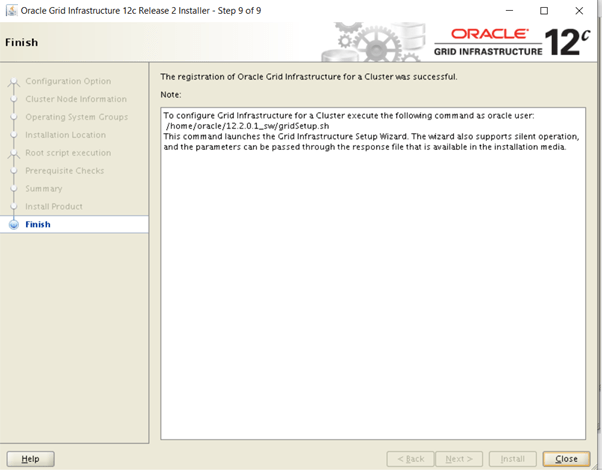Close window using the title bar X

click(580, 10)
